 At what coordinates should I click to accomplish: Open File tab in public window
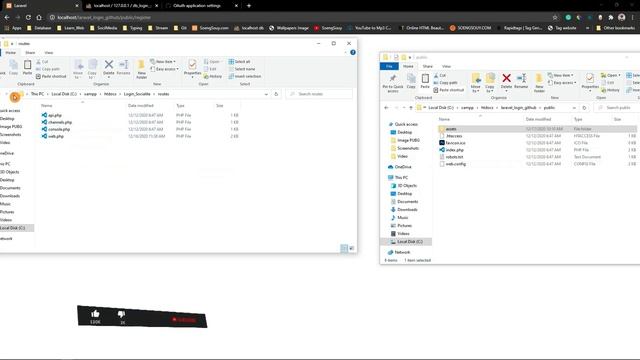click(x=389, y=66)
